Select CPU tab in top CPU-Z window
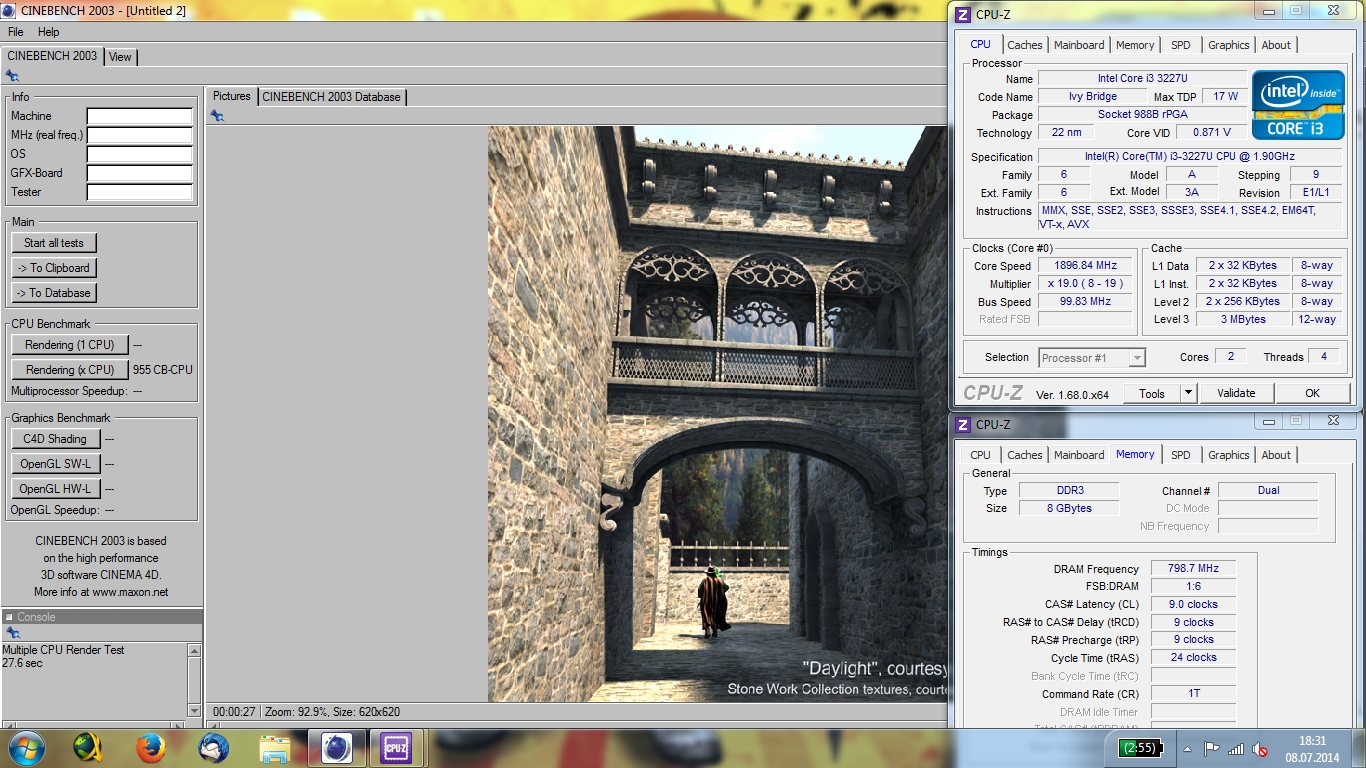1366x768 pixels. pyautogui.click(x=981, y=44)
